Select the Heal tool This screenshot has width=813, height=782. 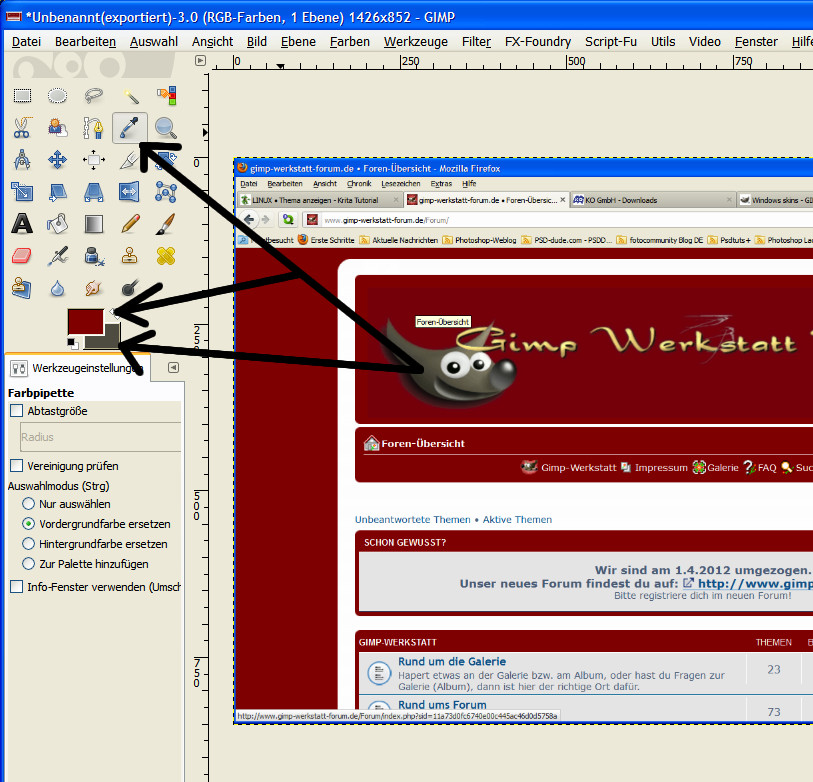(x=166, y=256)
